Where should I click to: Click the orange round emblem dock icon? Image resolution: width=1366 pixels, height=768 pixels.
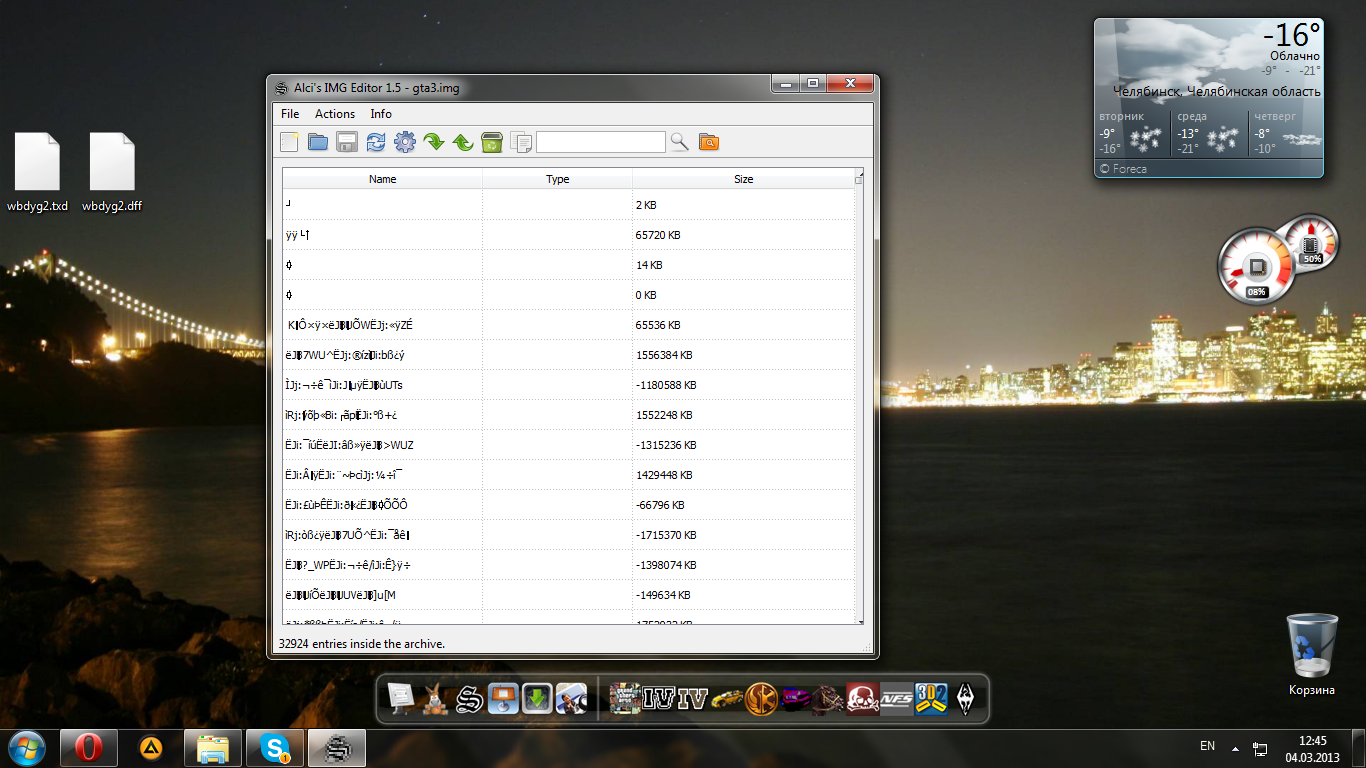coord(761,698)
